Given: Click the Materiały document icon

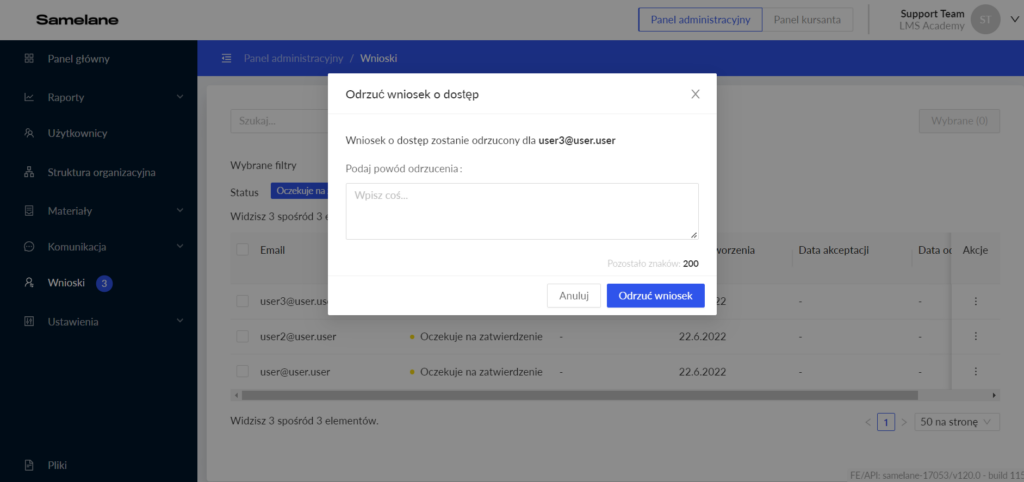Looking at the screenshot, I should [29, 211].
